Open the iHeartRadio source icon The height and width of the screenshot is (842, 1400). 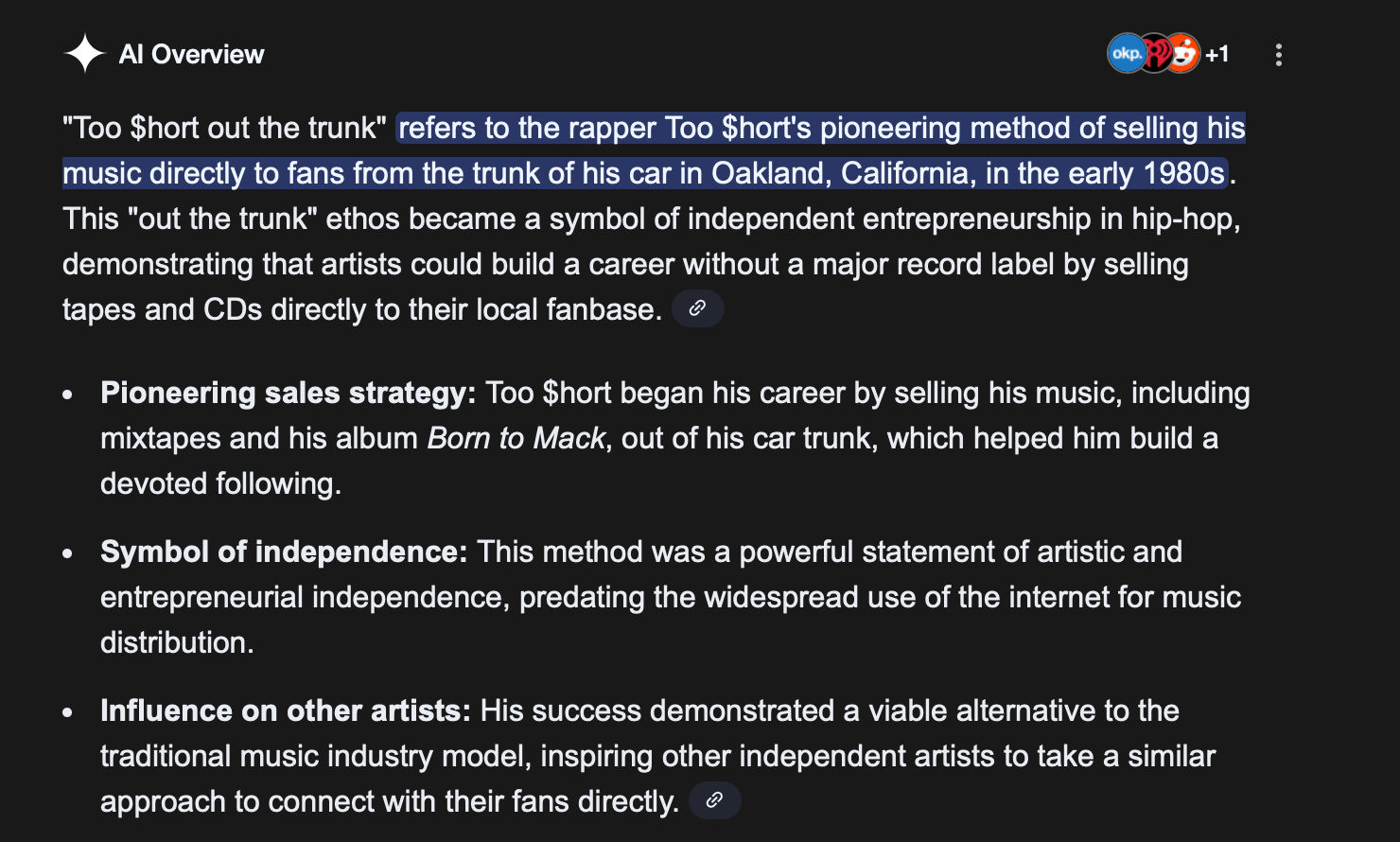coord(1155,54)
